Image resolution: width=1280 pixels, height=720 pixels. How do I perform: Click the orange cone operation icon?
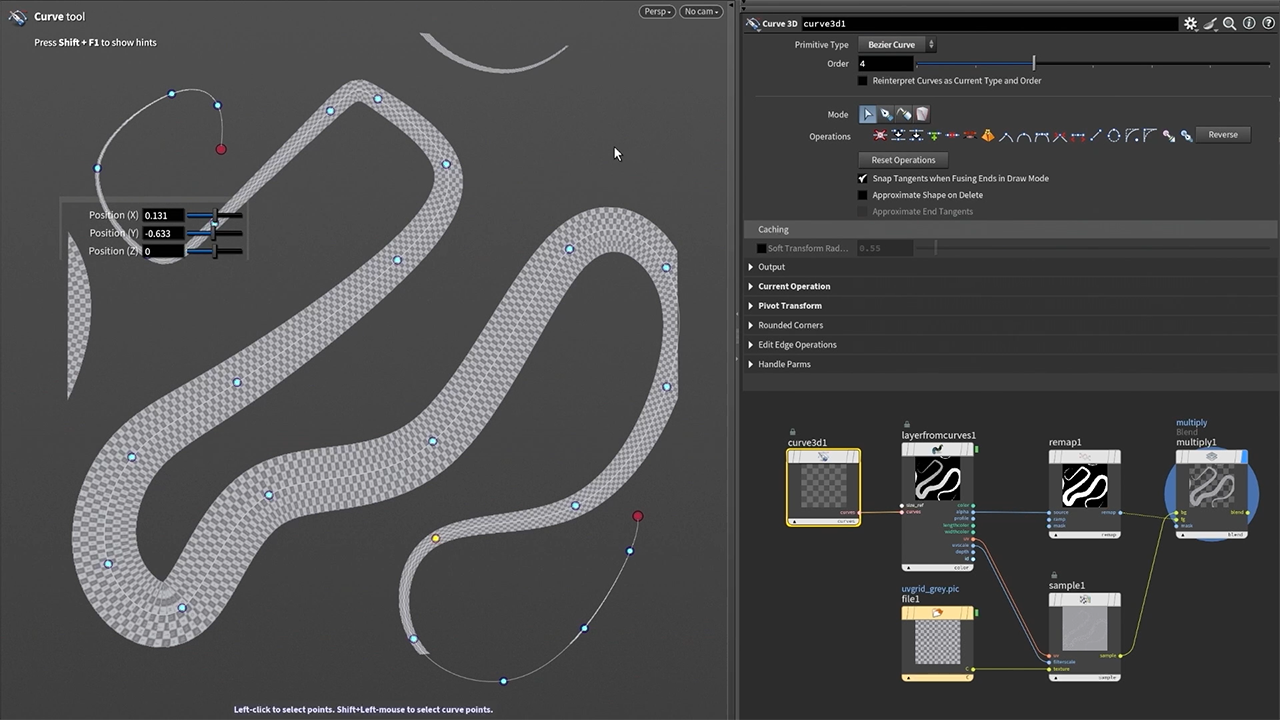tap(988, 136)
